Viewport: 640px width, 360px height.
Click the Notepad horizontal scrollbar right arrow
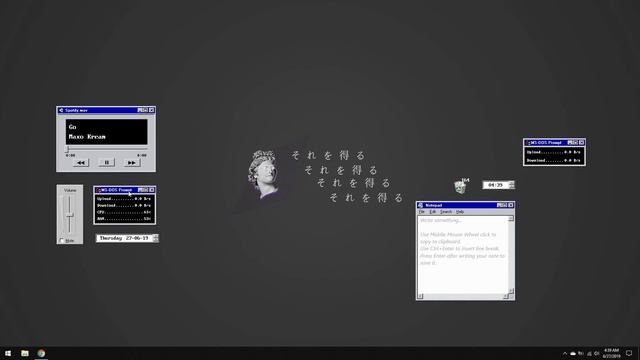pos(505,296)
